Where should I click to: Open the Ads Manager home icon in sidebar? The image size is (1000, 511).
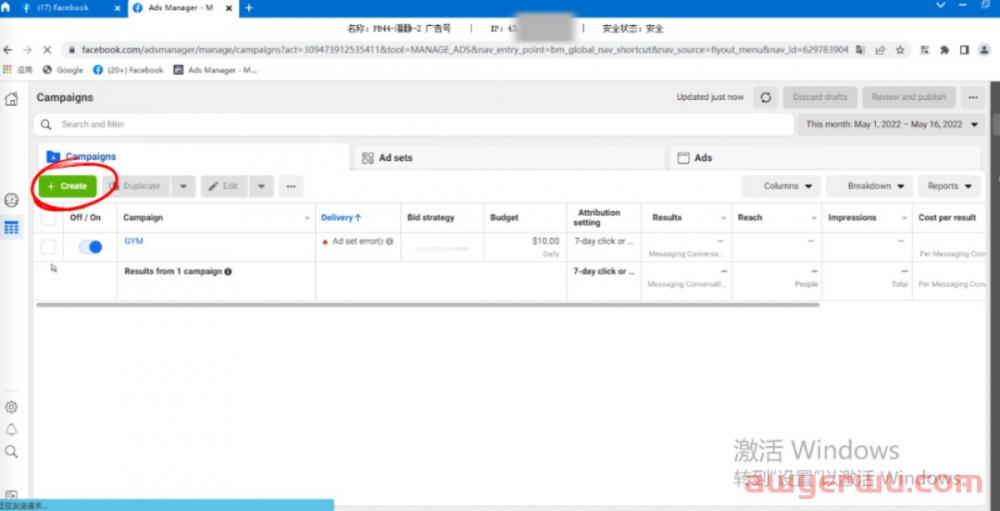11,99
